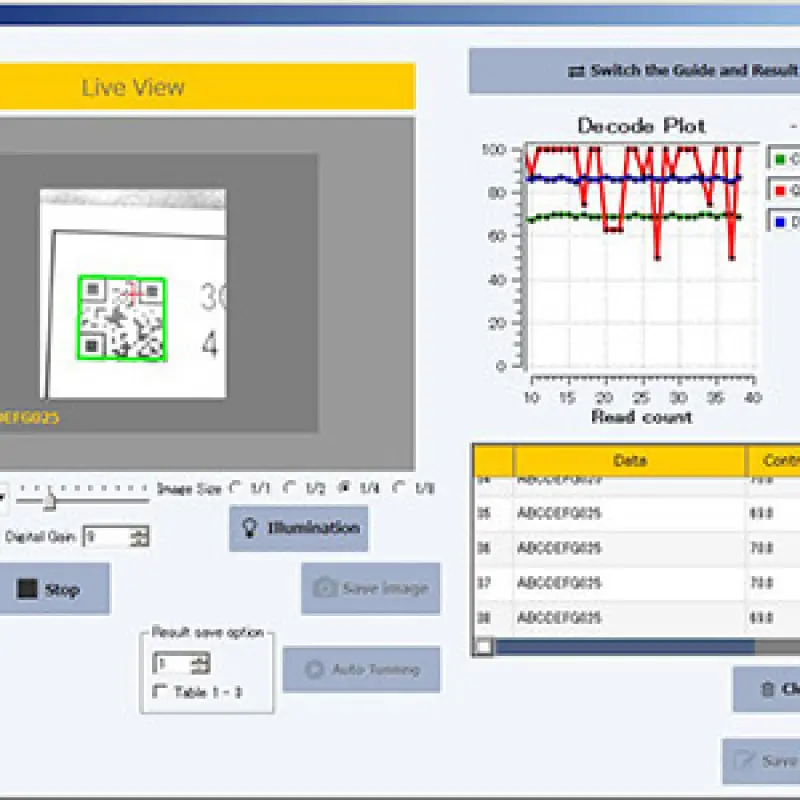Image resolution: width=800 pixels, height=800 pixels.
Task: Select row 35 in the results table
Action: tap(637, 513)
